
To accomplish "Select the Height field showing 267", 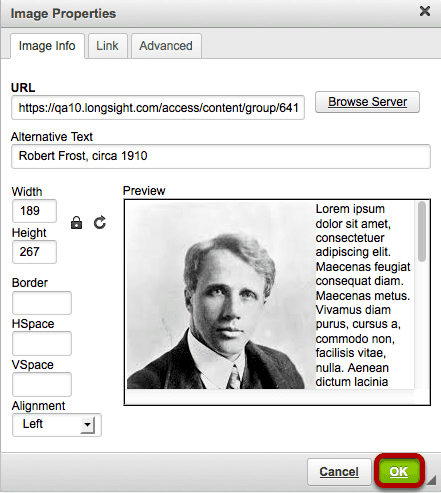I will click(34, 252).
